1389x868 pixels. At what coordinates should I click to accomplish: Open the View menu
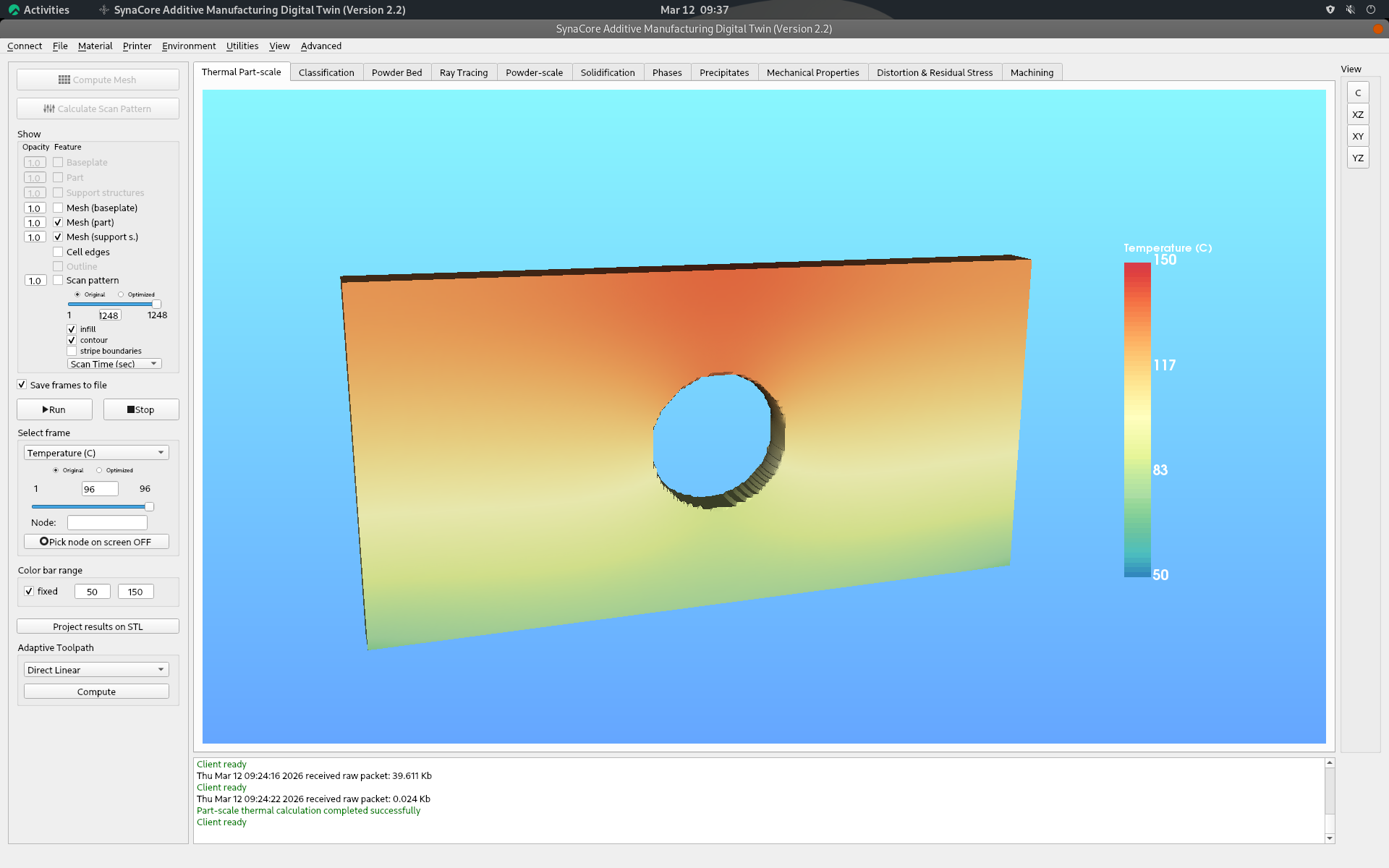pyautogui.click(x=279, y=46)
